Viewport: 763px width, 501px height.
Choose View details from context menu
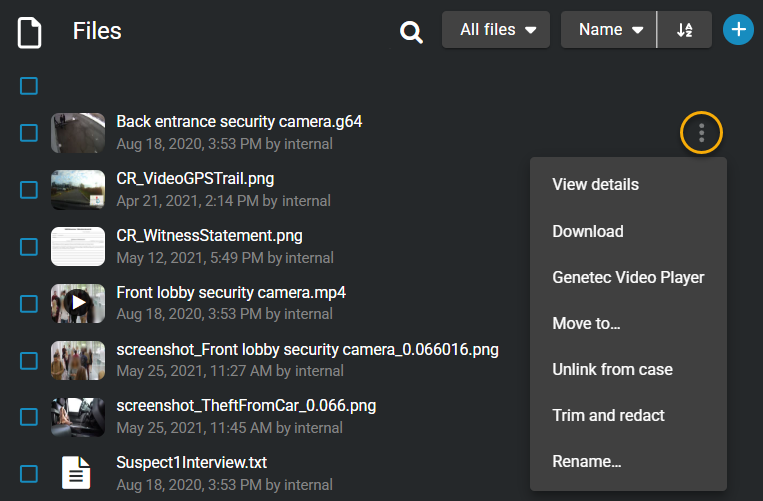[595, 184]
